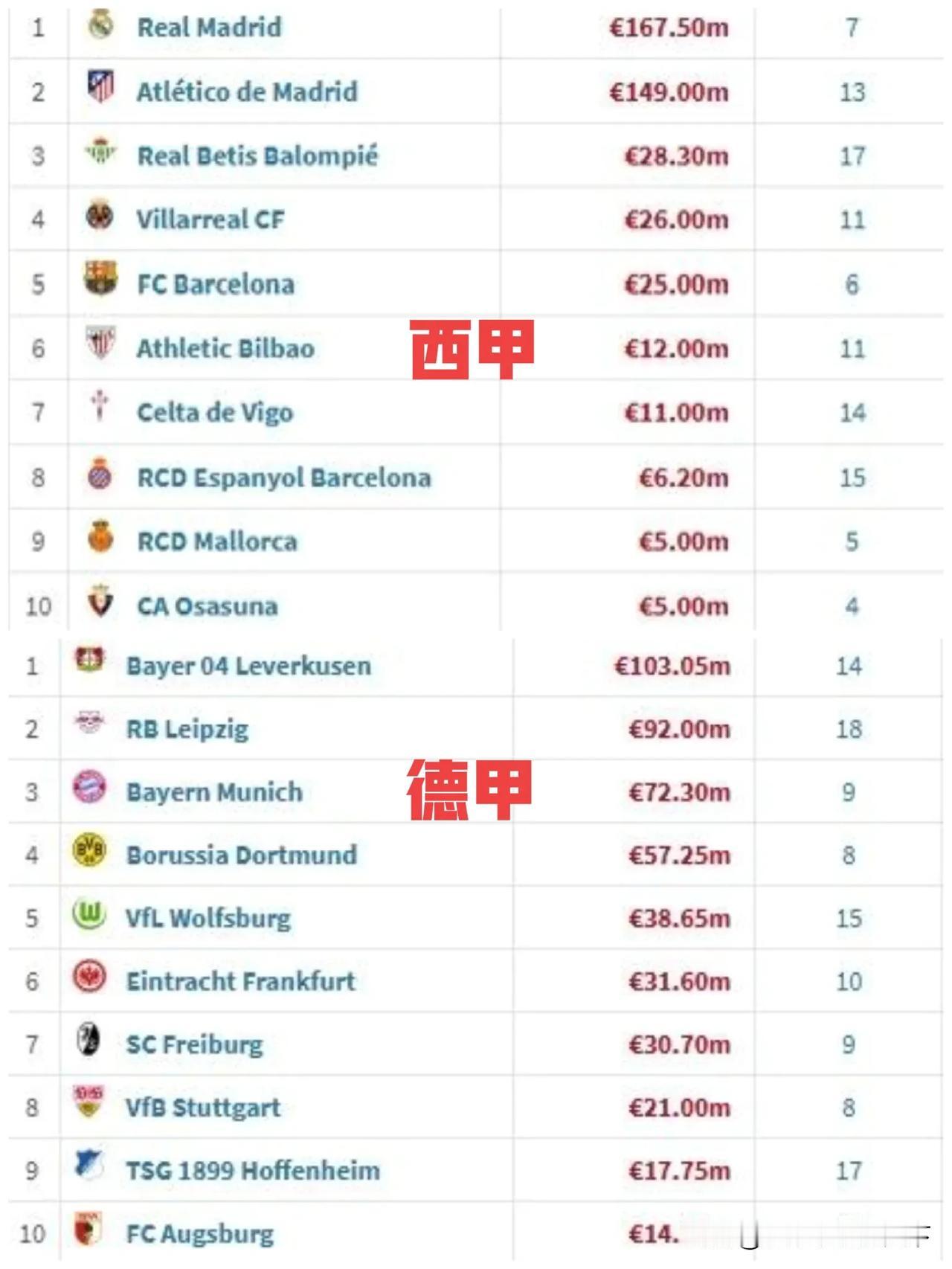952x1269 pixels.
Task: Open the Celta de Vigo link
Action: [x=215, y=413]
